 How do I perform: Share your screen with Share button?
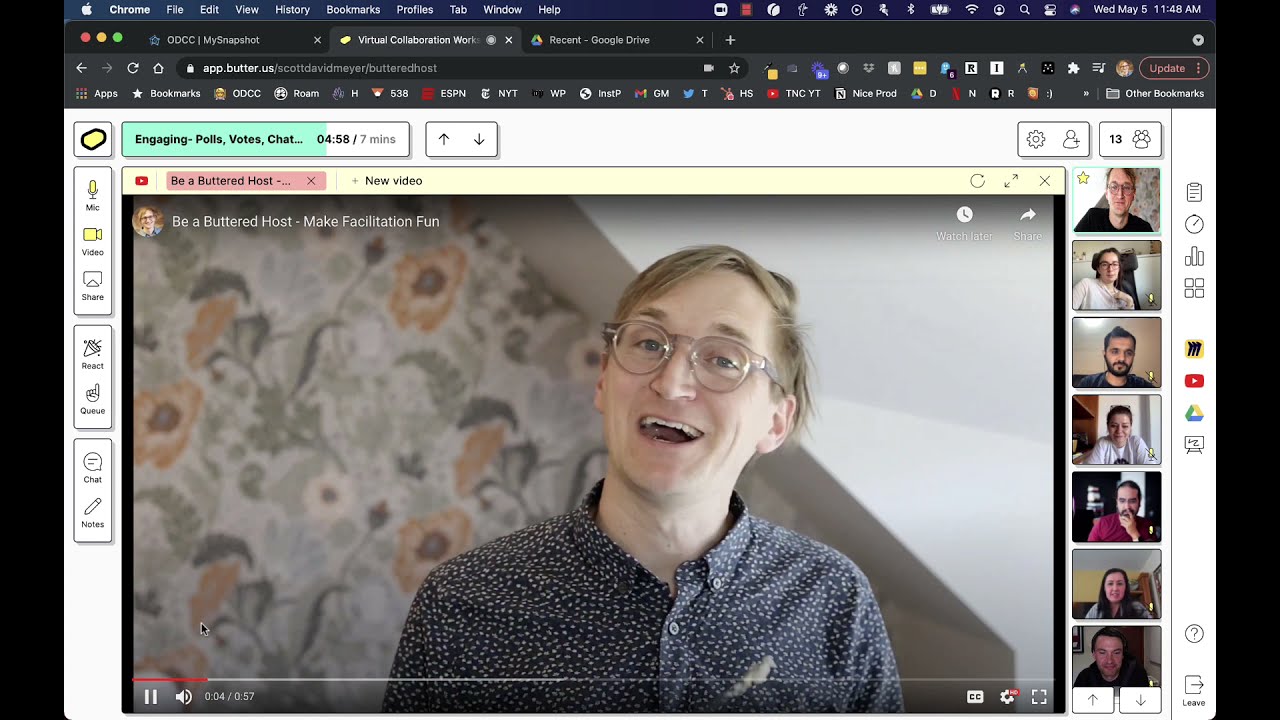click(92, 286)
